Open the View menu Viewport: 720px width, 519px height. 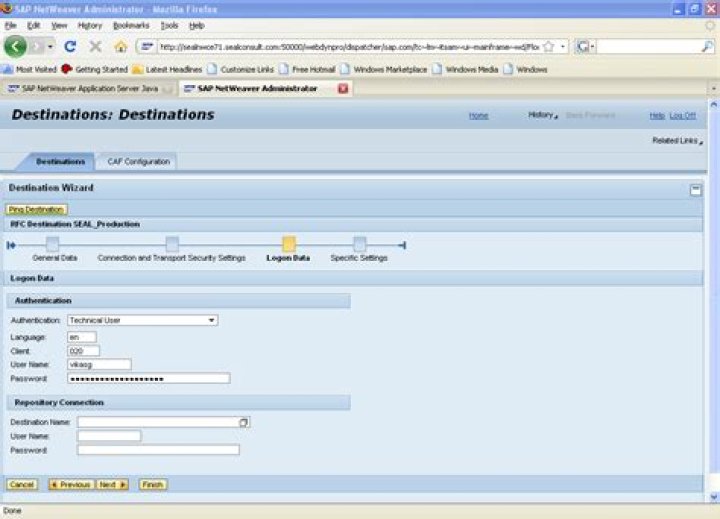point(59,25)
